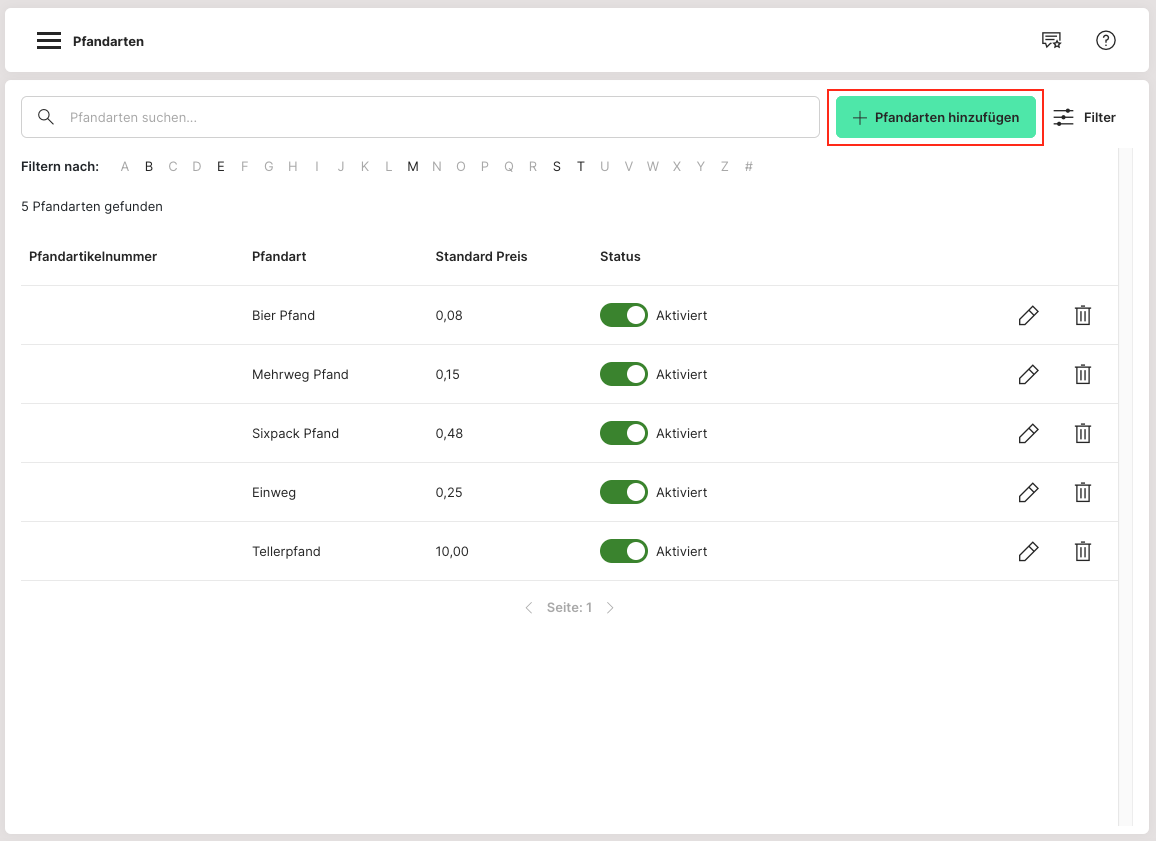Click the help question mark icon
This screenshot has height=841, width=1156.
pyautogui.click(x=1105, y=40)
